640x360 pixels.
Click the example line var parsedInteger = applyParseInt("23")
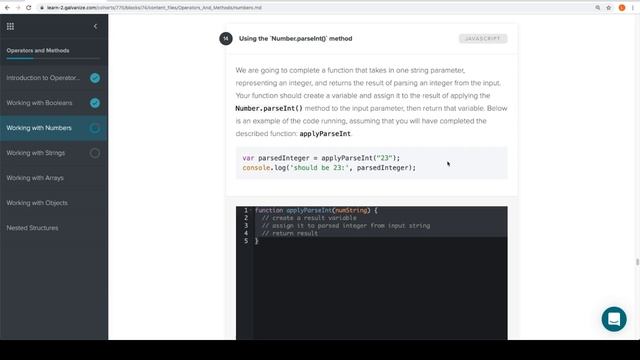pyautogui.click(x=321, y=158)
